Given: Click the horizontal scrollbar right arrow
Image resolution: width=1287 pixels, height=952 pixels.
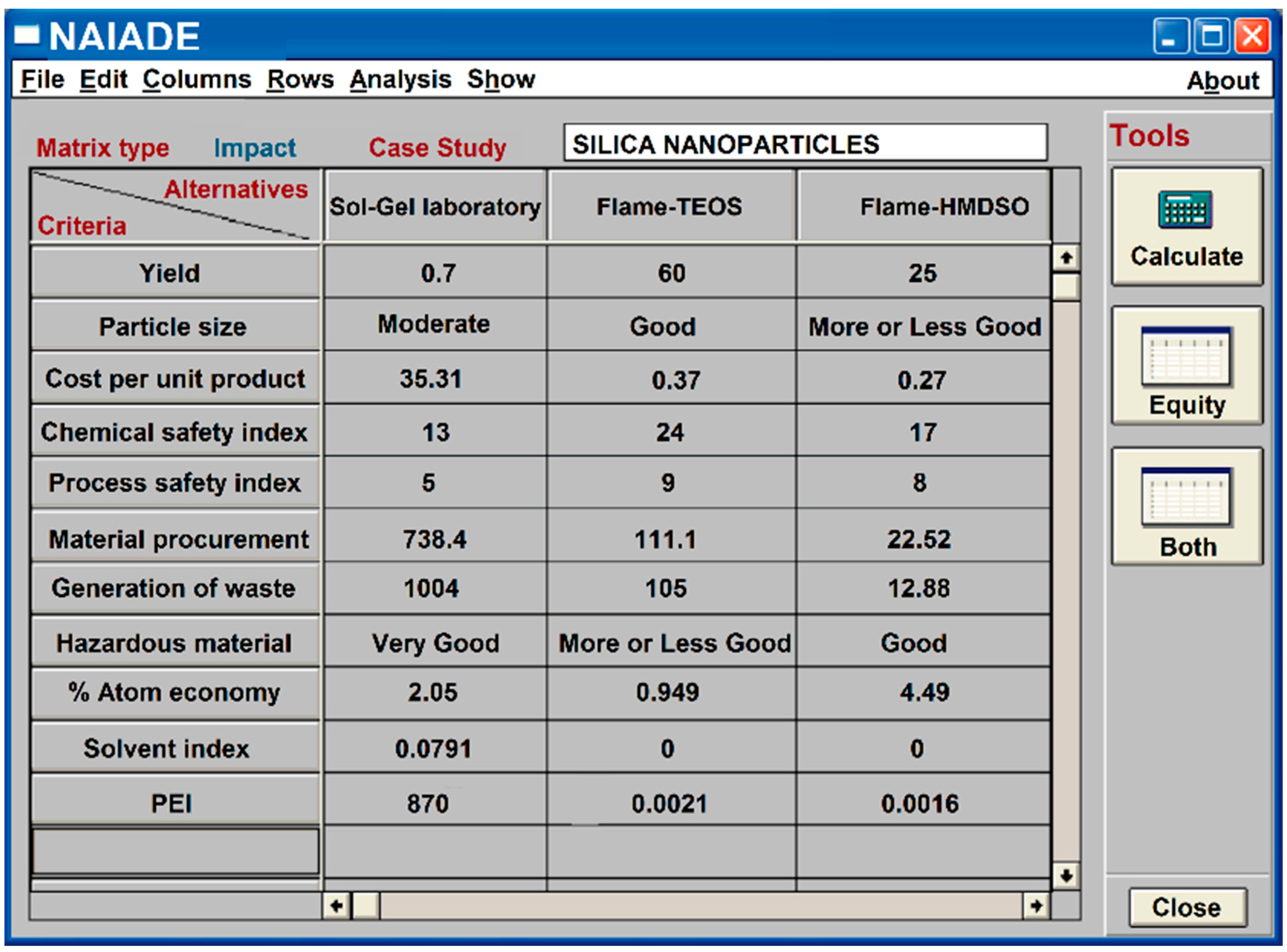Looking at the screenshot, I should point(1036,906).
